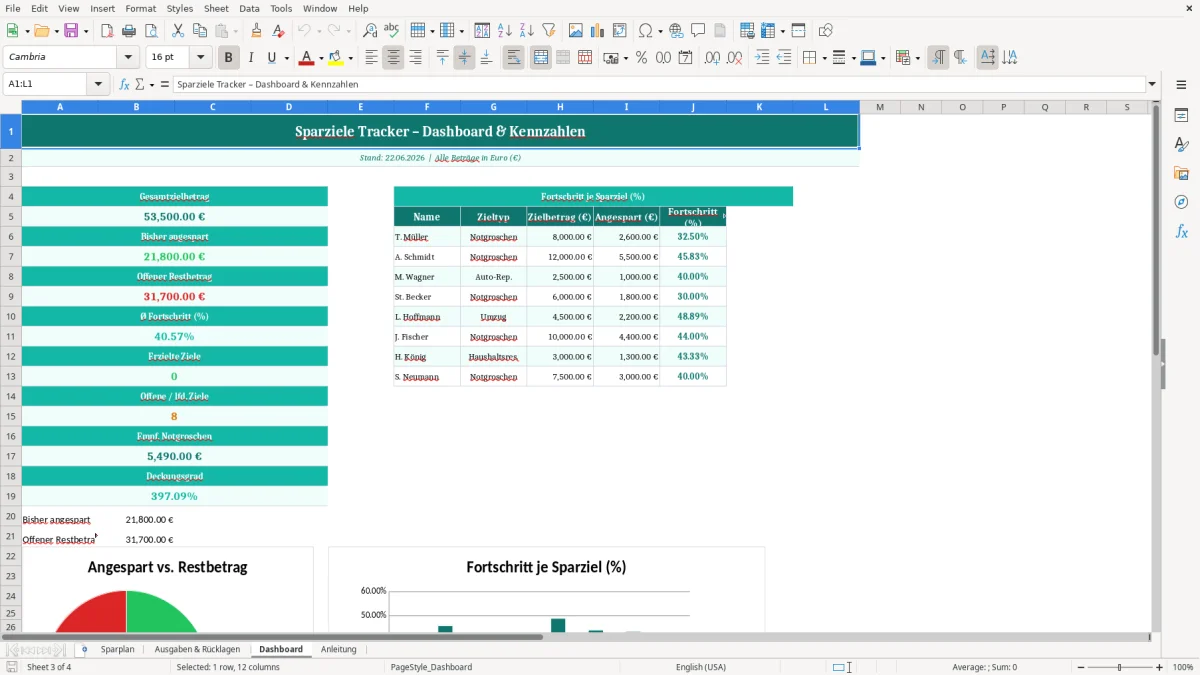
Task: Open sidebar Gallery panel
Action: click(1181, 173)
